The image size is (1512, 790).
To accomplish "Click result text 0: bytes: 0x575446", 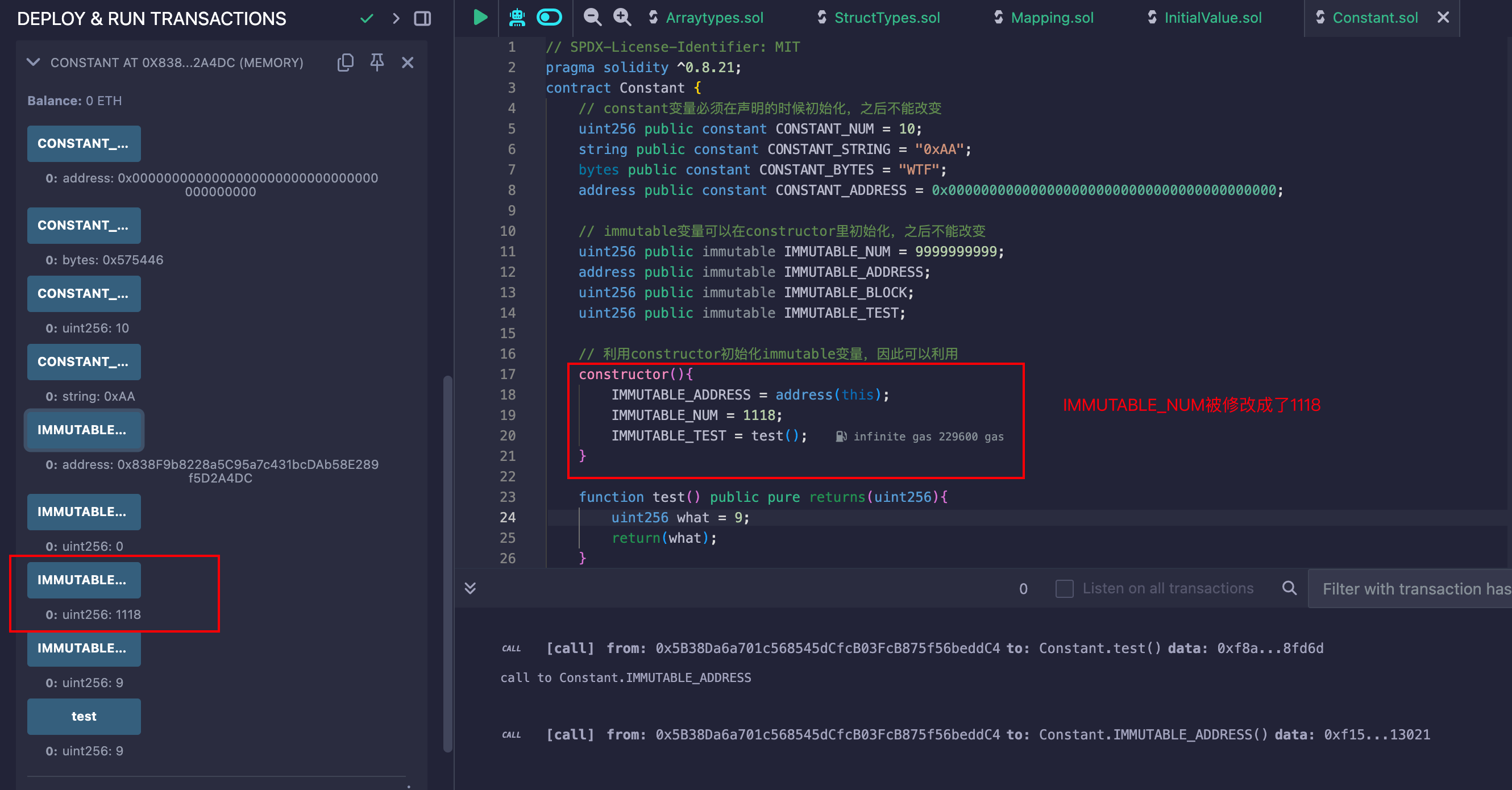I will click(x=105, y=260).
